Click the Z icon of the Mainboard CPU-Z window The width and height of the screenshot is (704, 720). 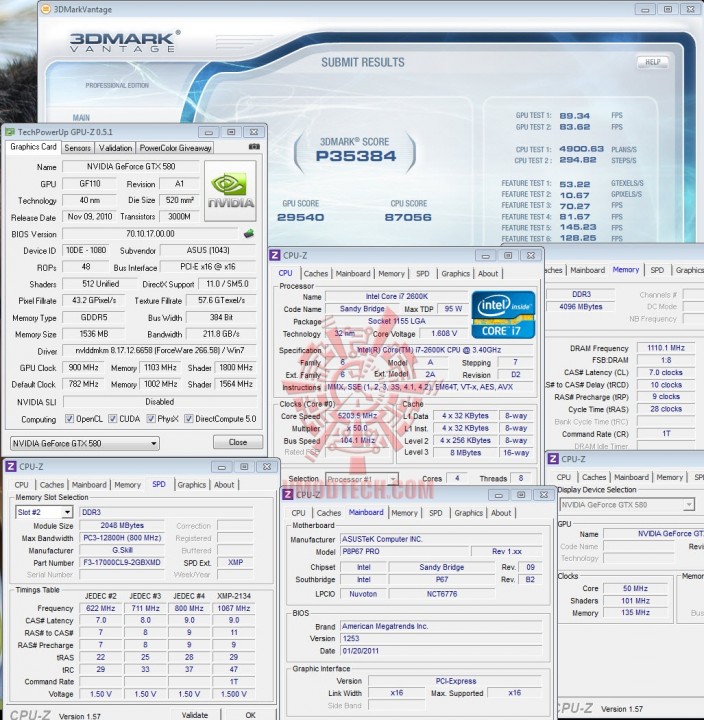[287, 495]
